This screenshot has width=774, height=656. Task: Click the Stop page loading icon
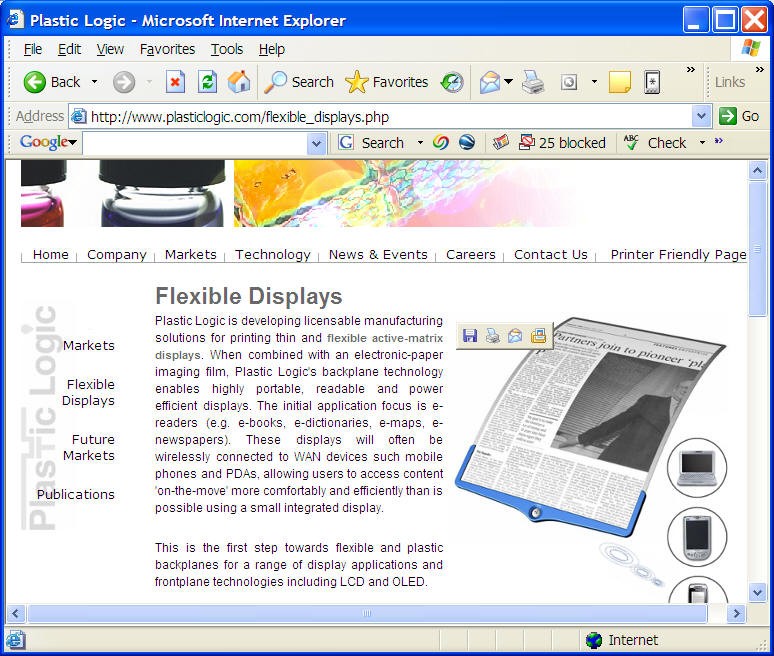175,82
